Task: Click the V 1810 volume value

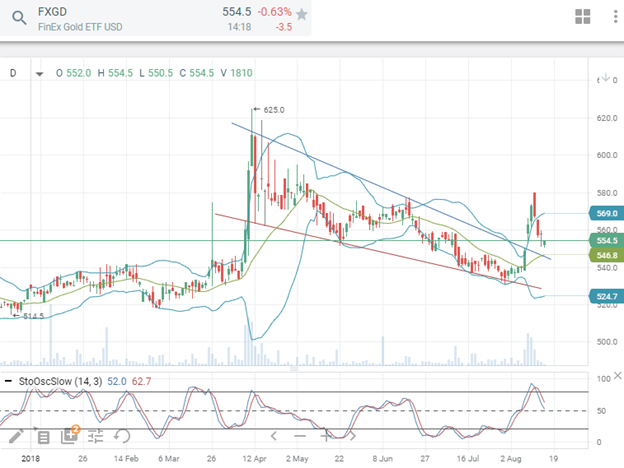Action: pyautogui.click(x=237, y=73)
